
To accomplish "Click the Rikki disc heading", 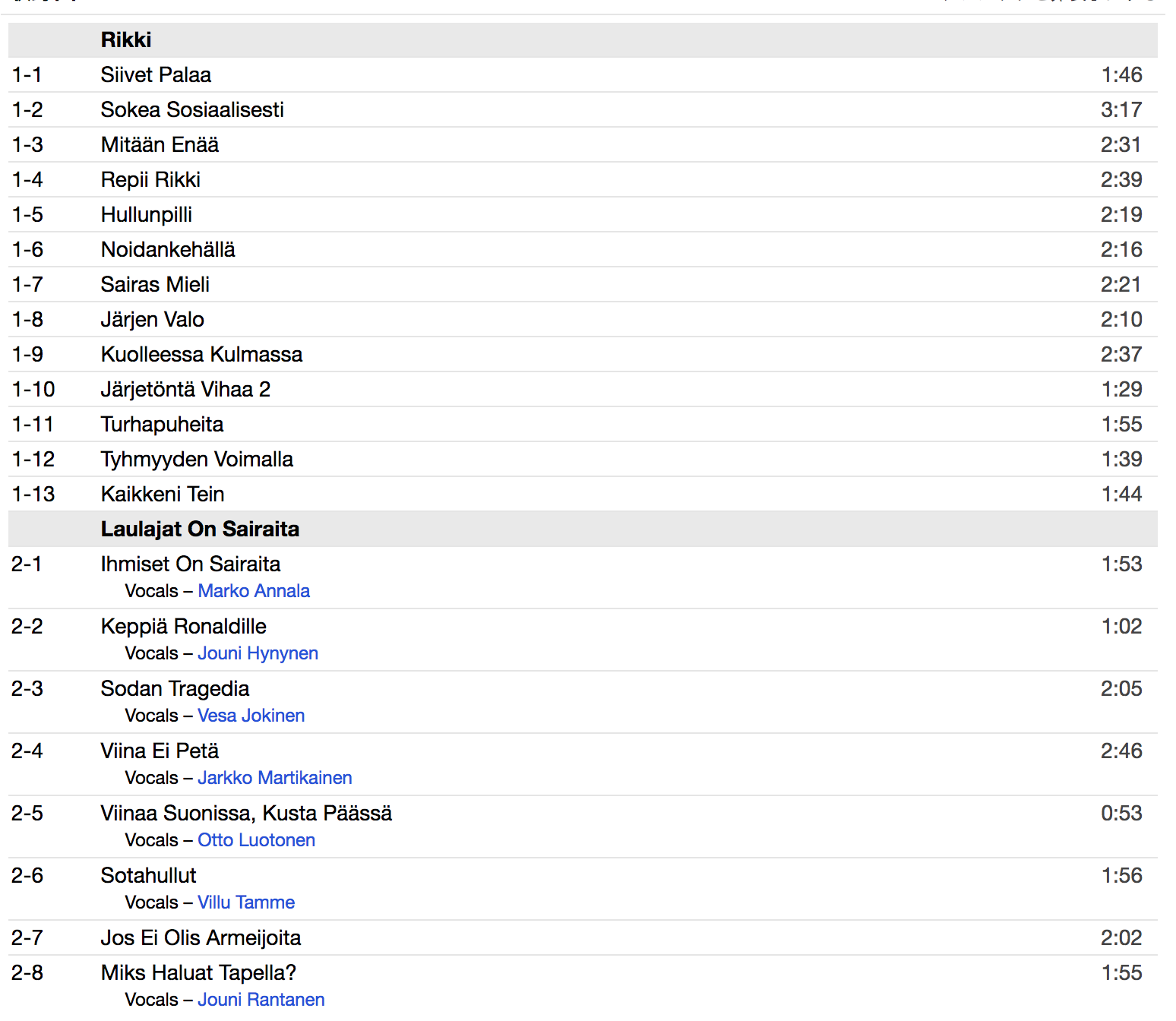I will click(126, 40).
